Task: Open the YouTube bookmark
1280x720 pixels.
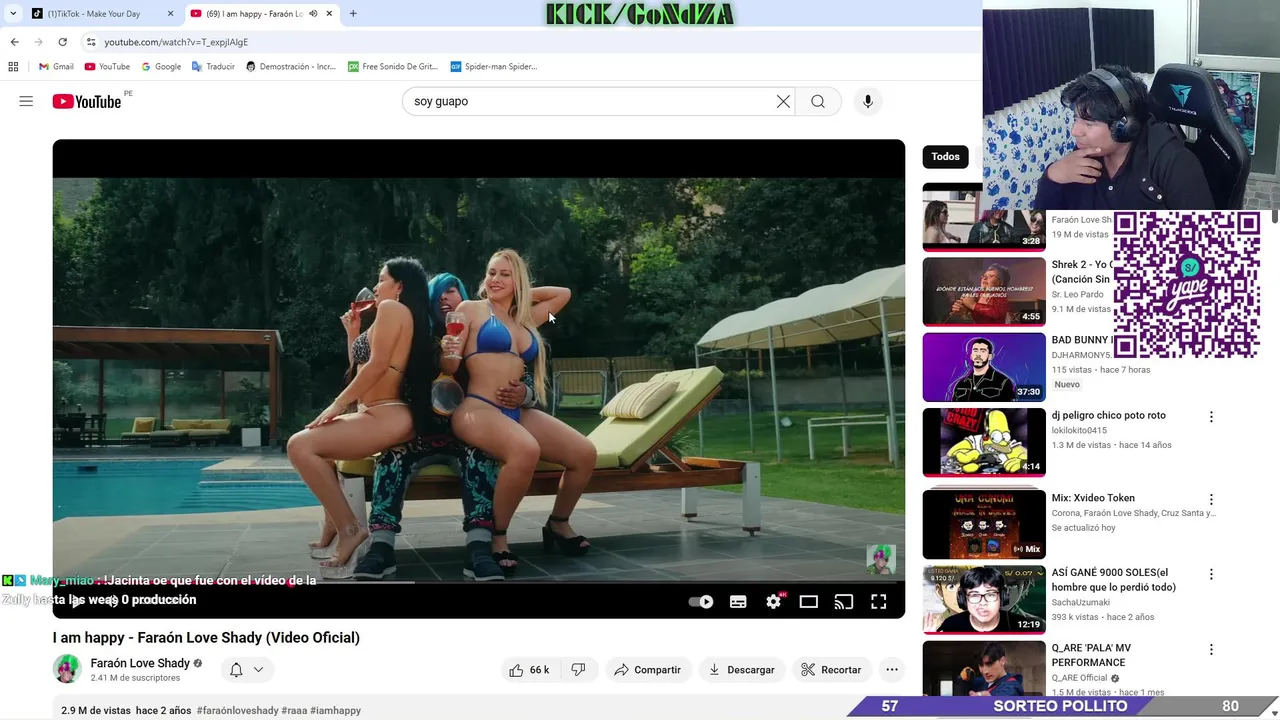Action: point(107,67)
